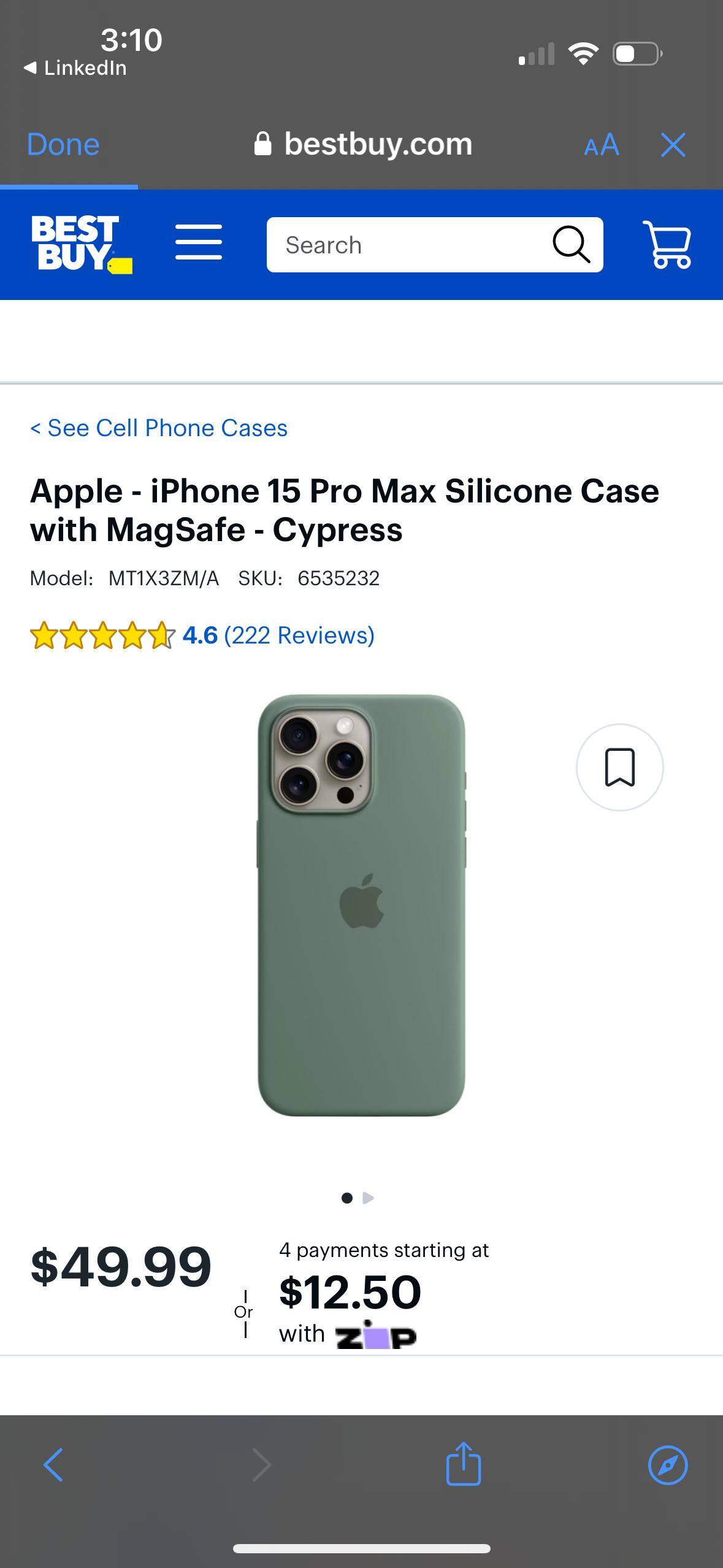The height and width of the screenshot is (1568, 723).
Task: Tap Done to close the browser view
Action: pyautogui.click(x=63, y=144)
